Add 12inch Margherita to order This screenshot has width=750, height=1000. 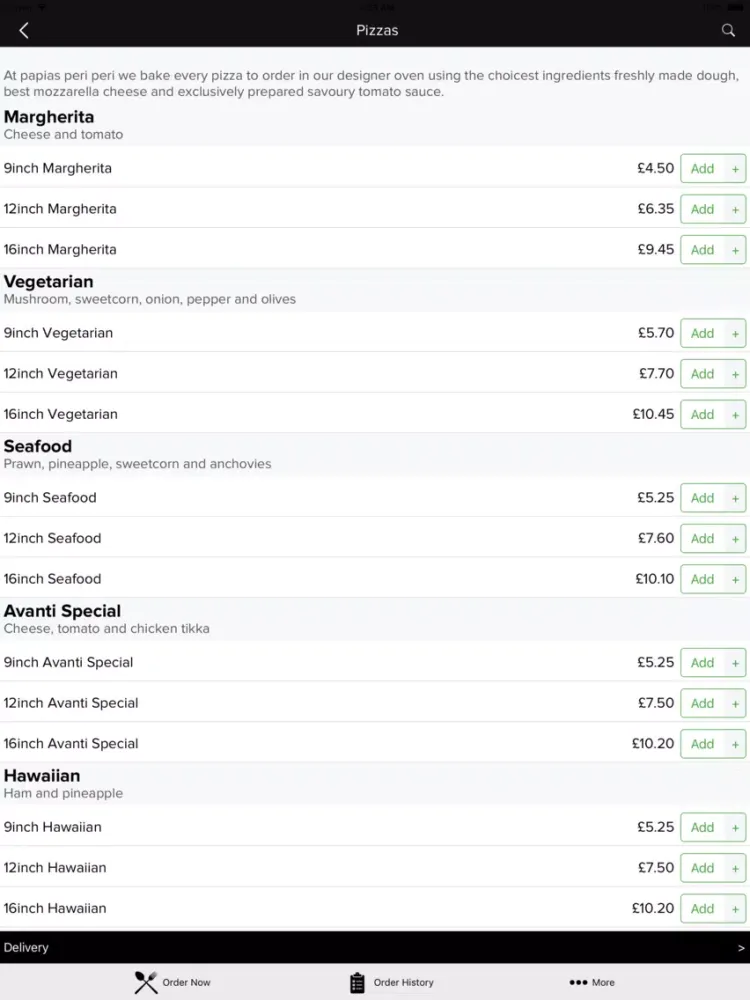[x=702, y=209]
